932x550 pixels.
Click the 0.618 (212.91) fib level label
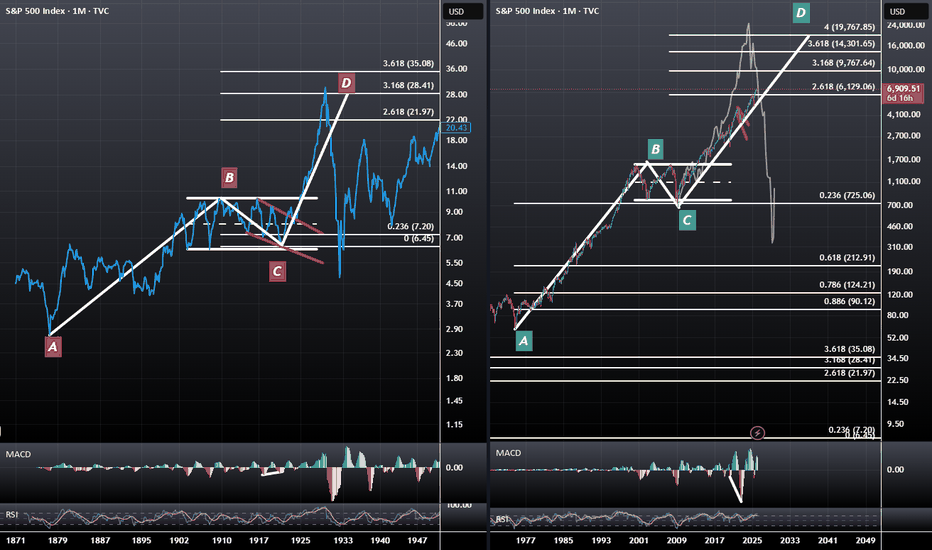tap(847, 257)
